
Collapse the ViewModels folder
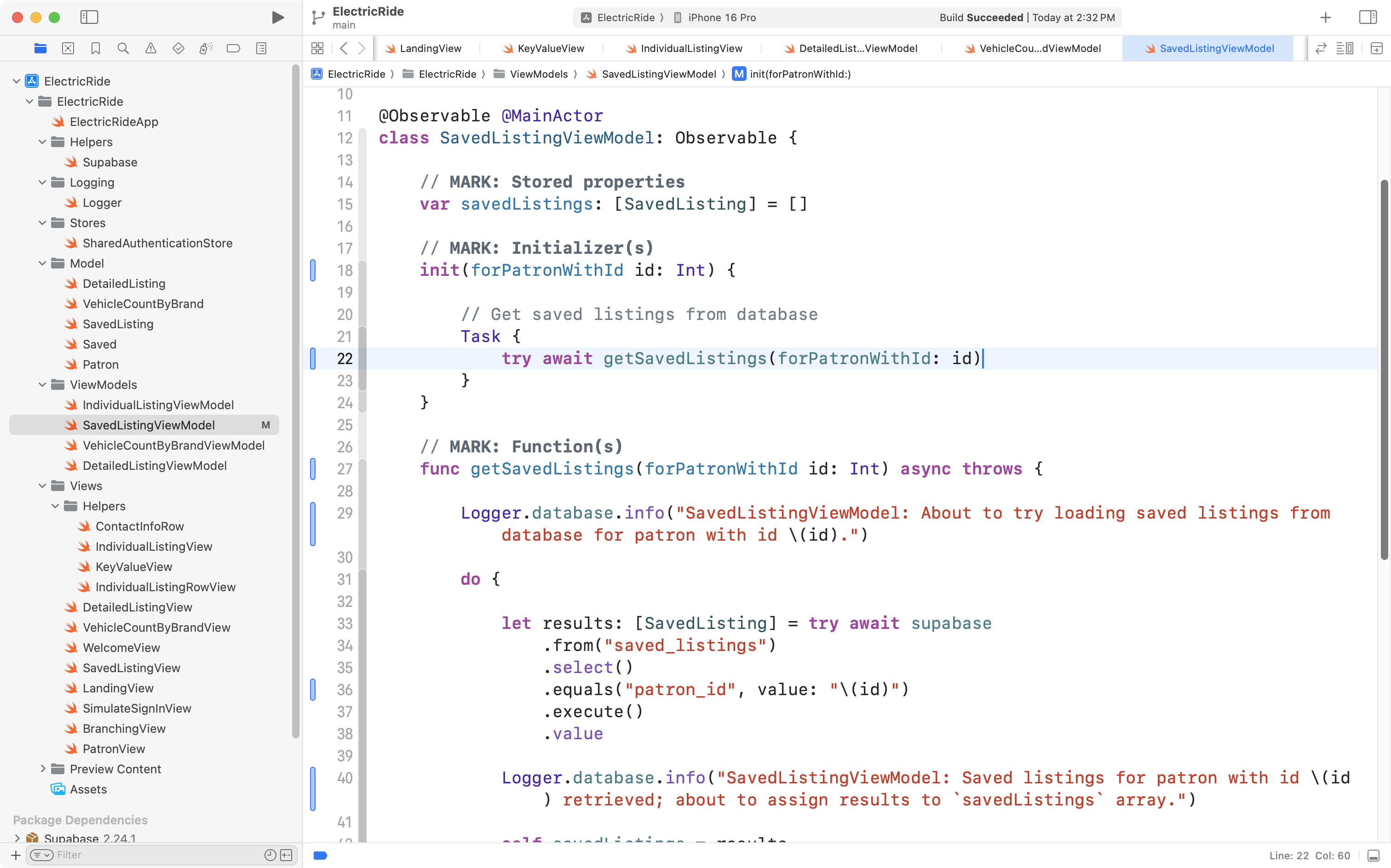[x=42, y=385]
